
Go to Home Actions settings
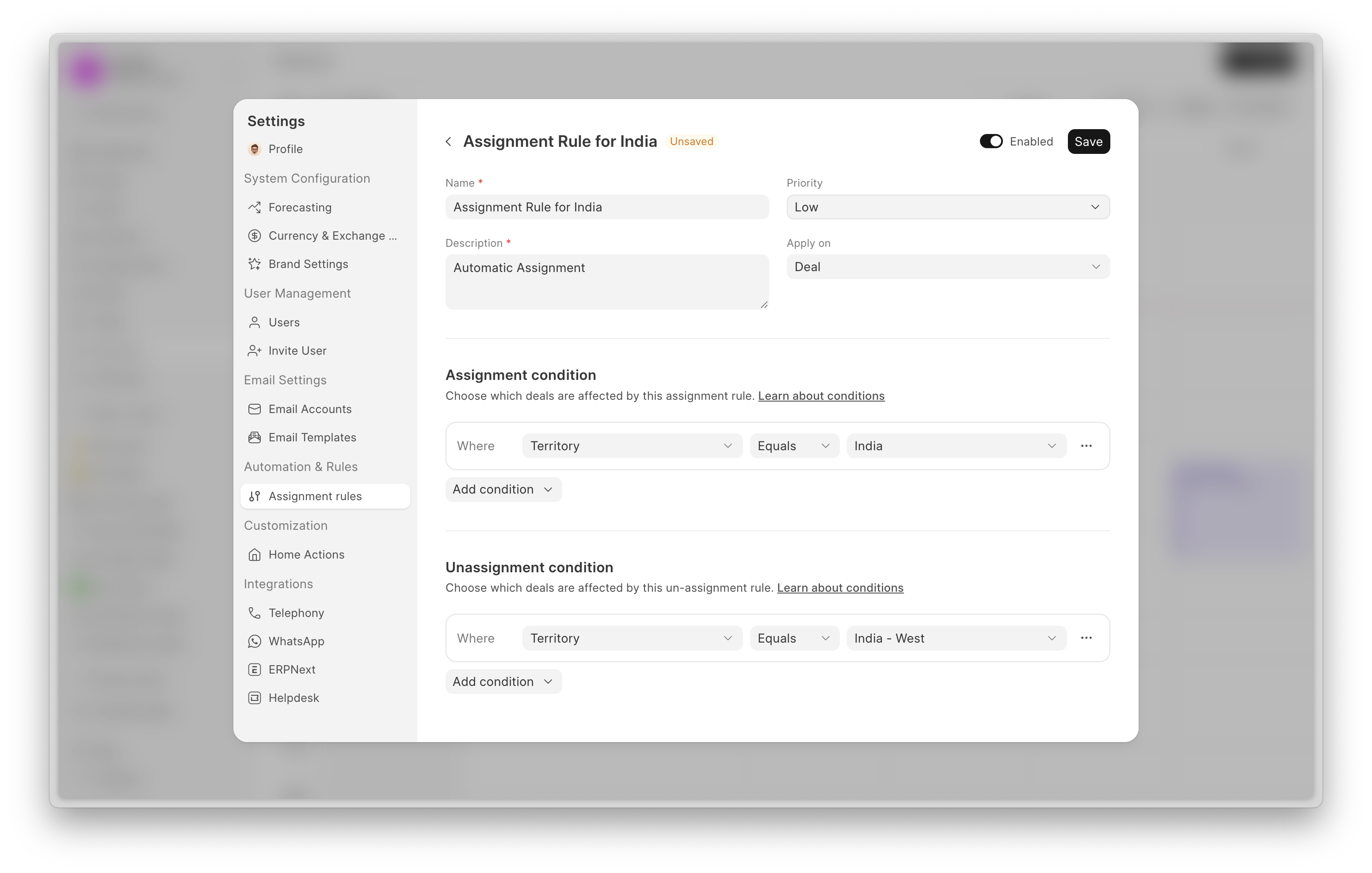pyautogui.click(x=306, y=554)
